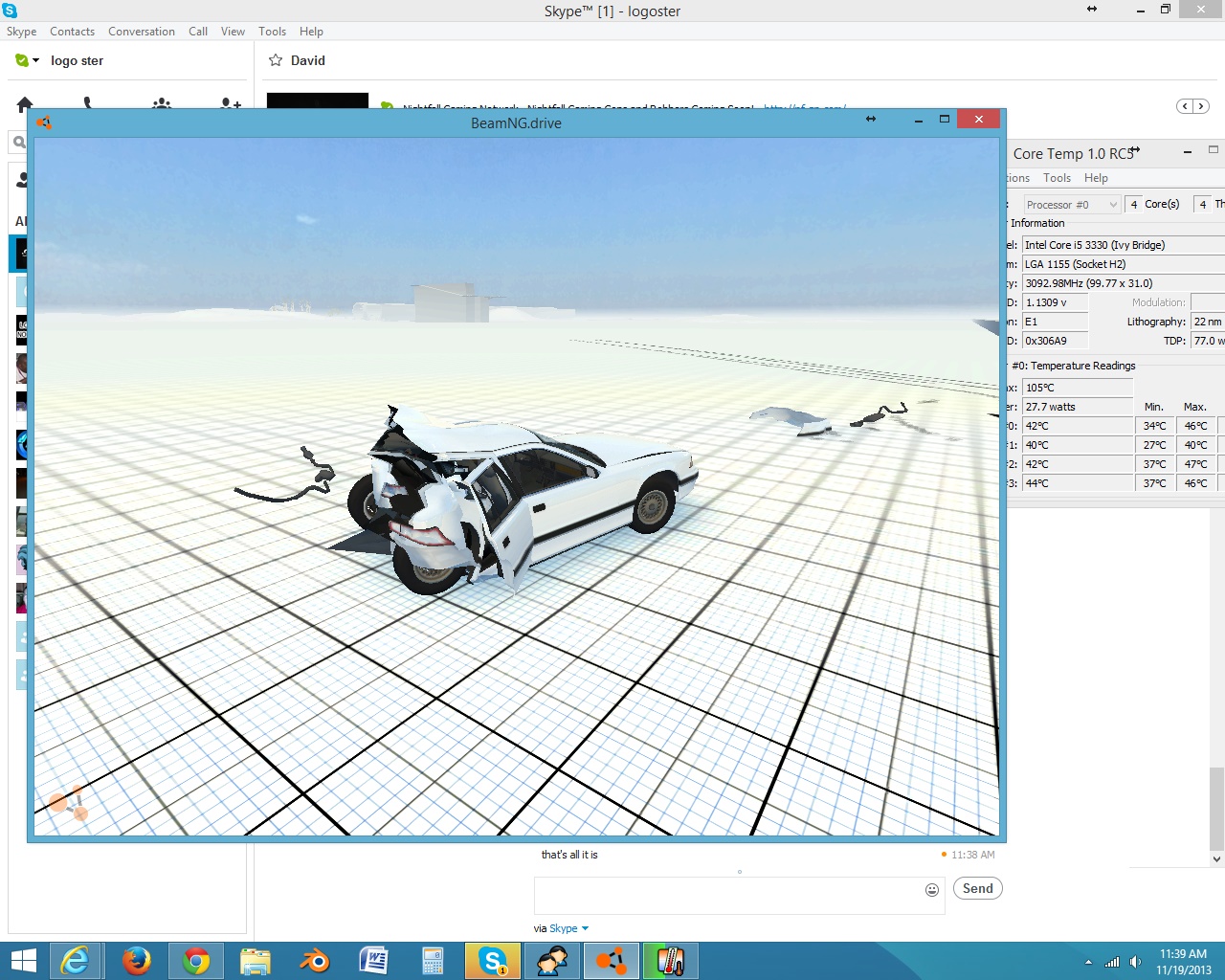The image size is (1225, 980).
Task: Open the Conversation menu in Skype
Action: pos(142,32)
